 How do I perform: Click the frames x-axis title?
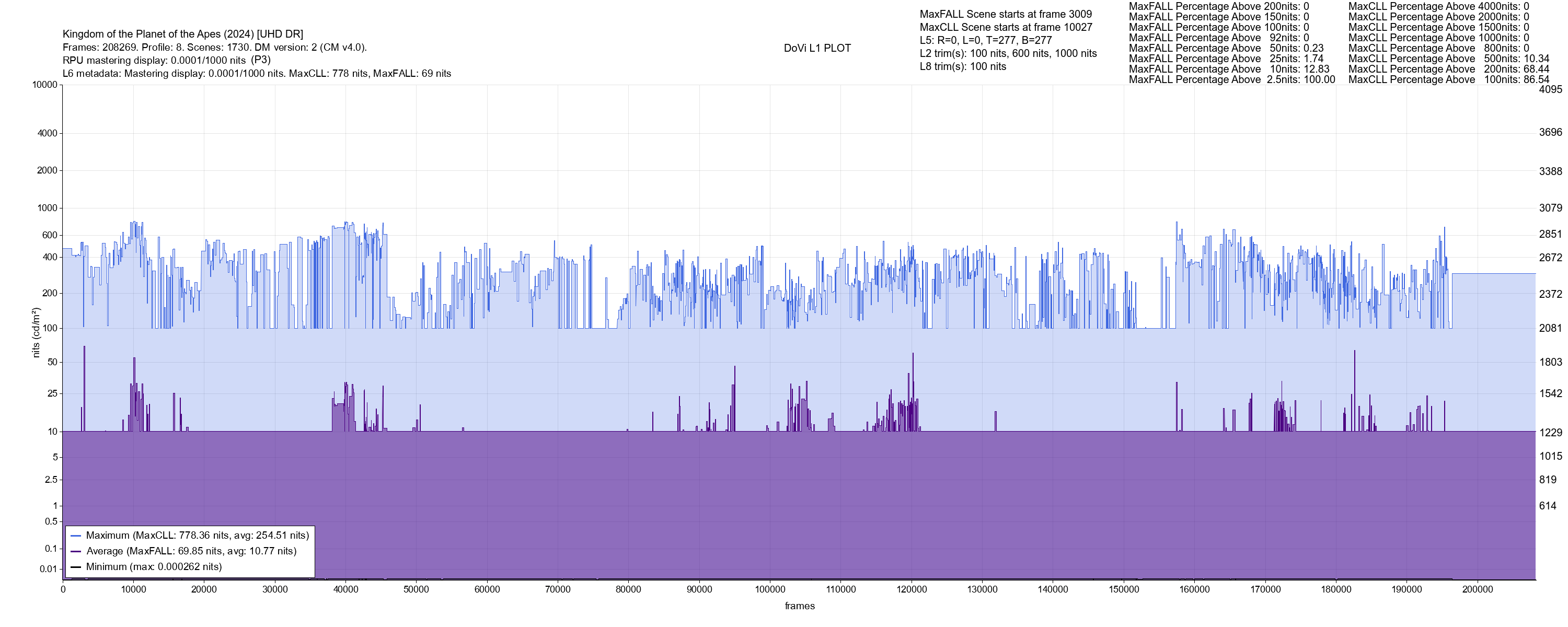point(799,606)
